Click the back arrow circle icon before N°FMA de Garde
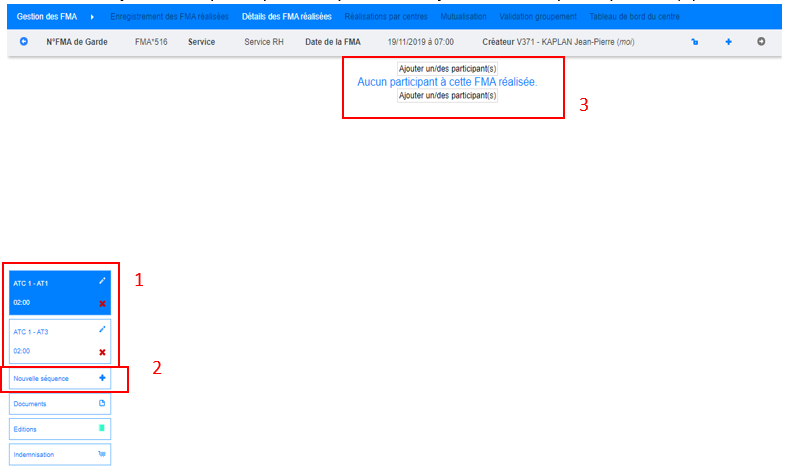 pos(23,42)
